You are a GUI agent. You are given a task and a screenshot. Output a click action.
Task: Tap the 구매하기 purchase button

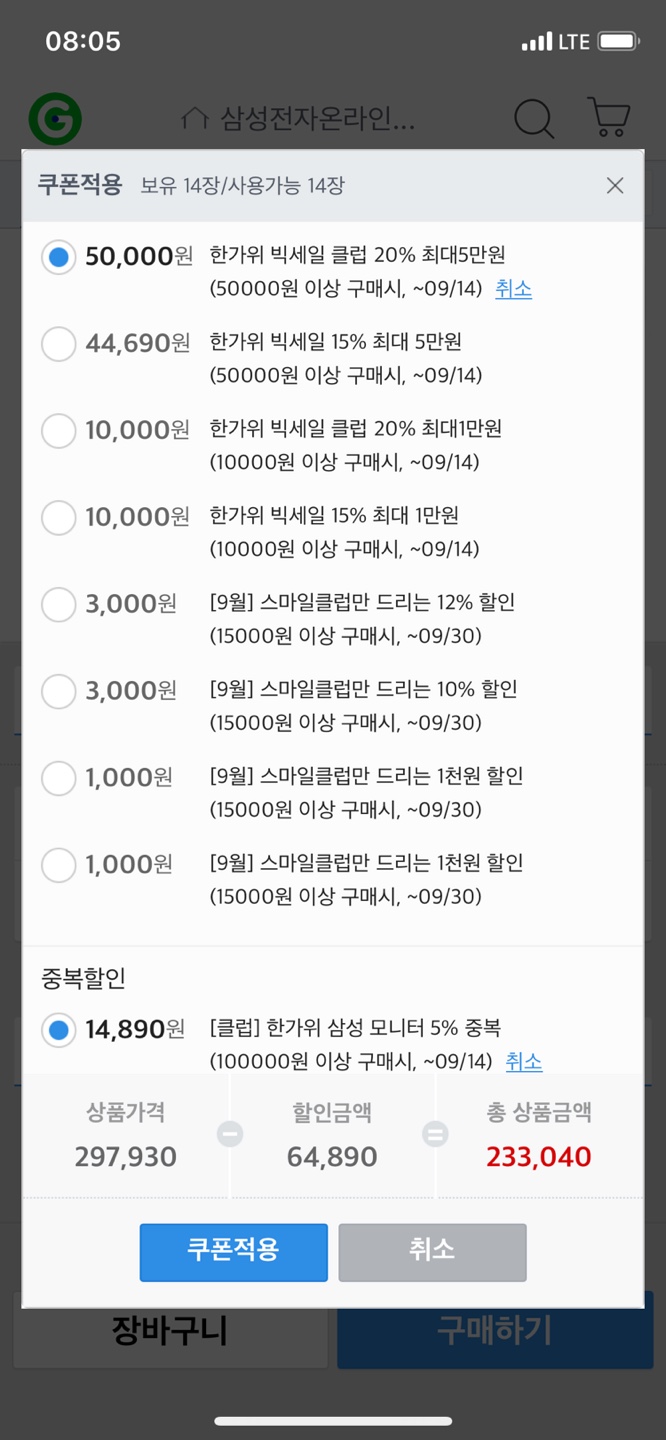(495, 1331)
